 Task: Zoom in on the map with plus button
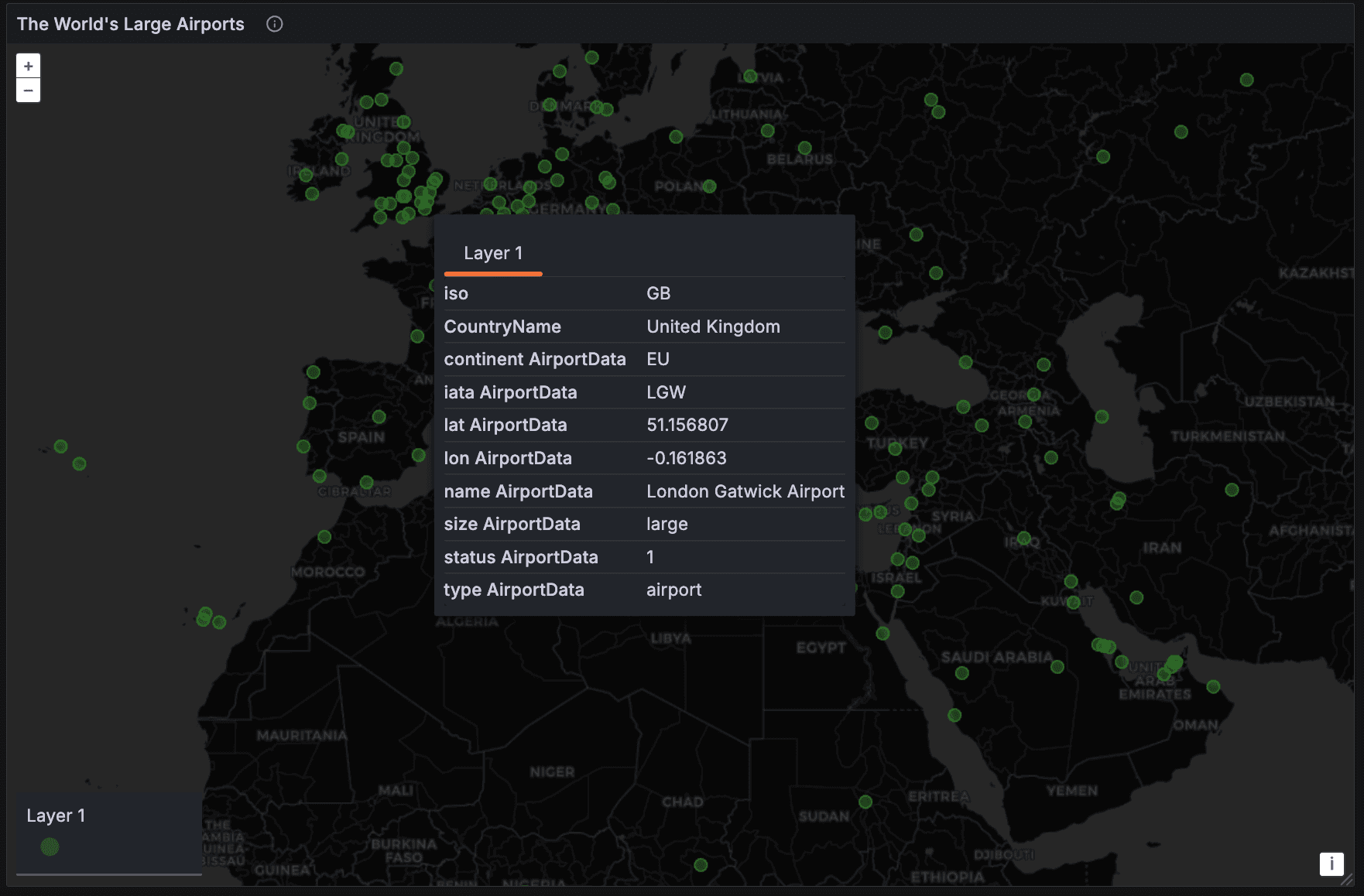click(x=29, y=66)
